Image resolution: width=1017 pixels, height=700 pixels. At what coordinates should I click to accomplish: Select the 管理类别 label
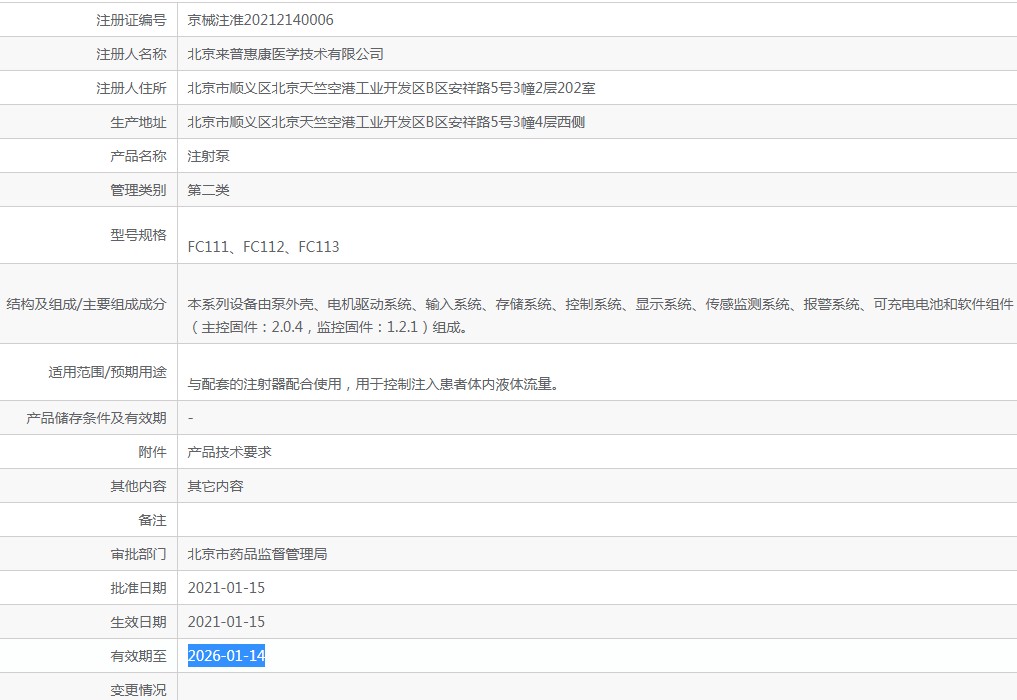pyautogui.click(x=138, y=190)
